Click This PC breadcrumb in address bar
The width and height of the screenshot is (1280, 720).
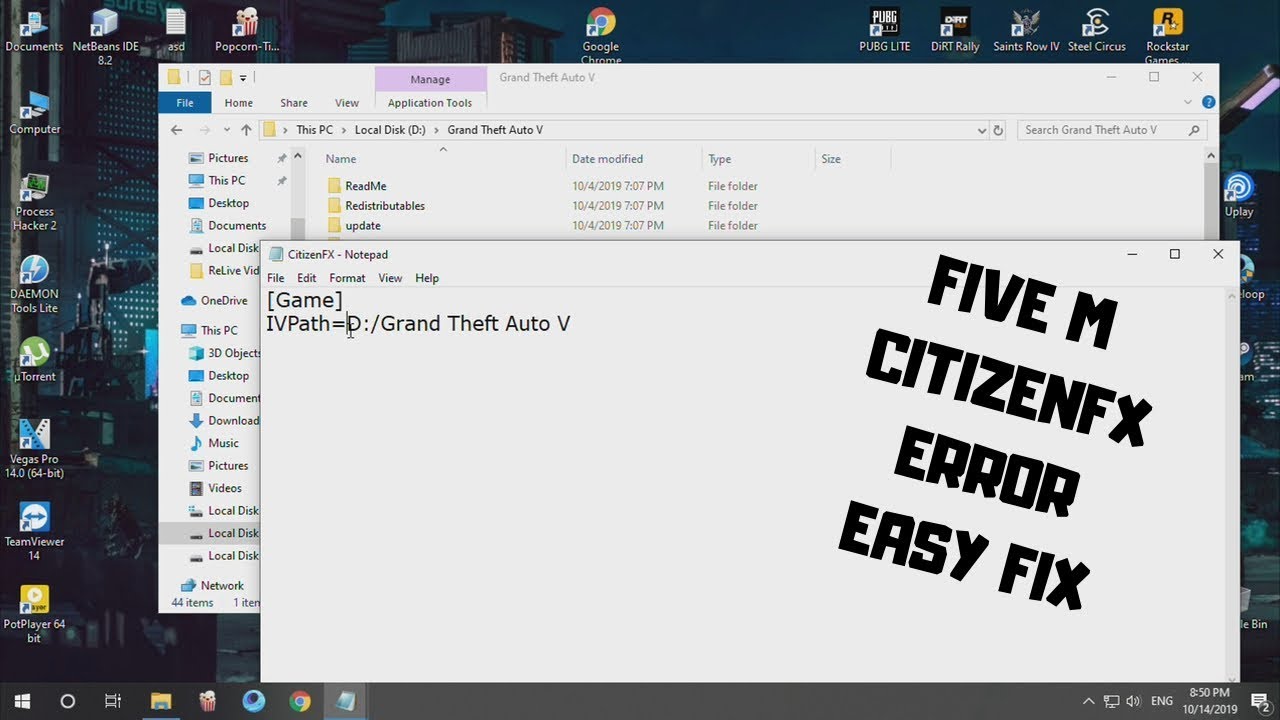click(314, 130)
